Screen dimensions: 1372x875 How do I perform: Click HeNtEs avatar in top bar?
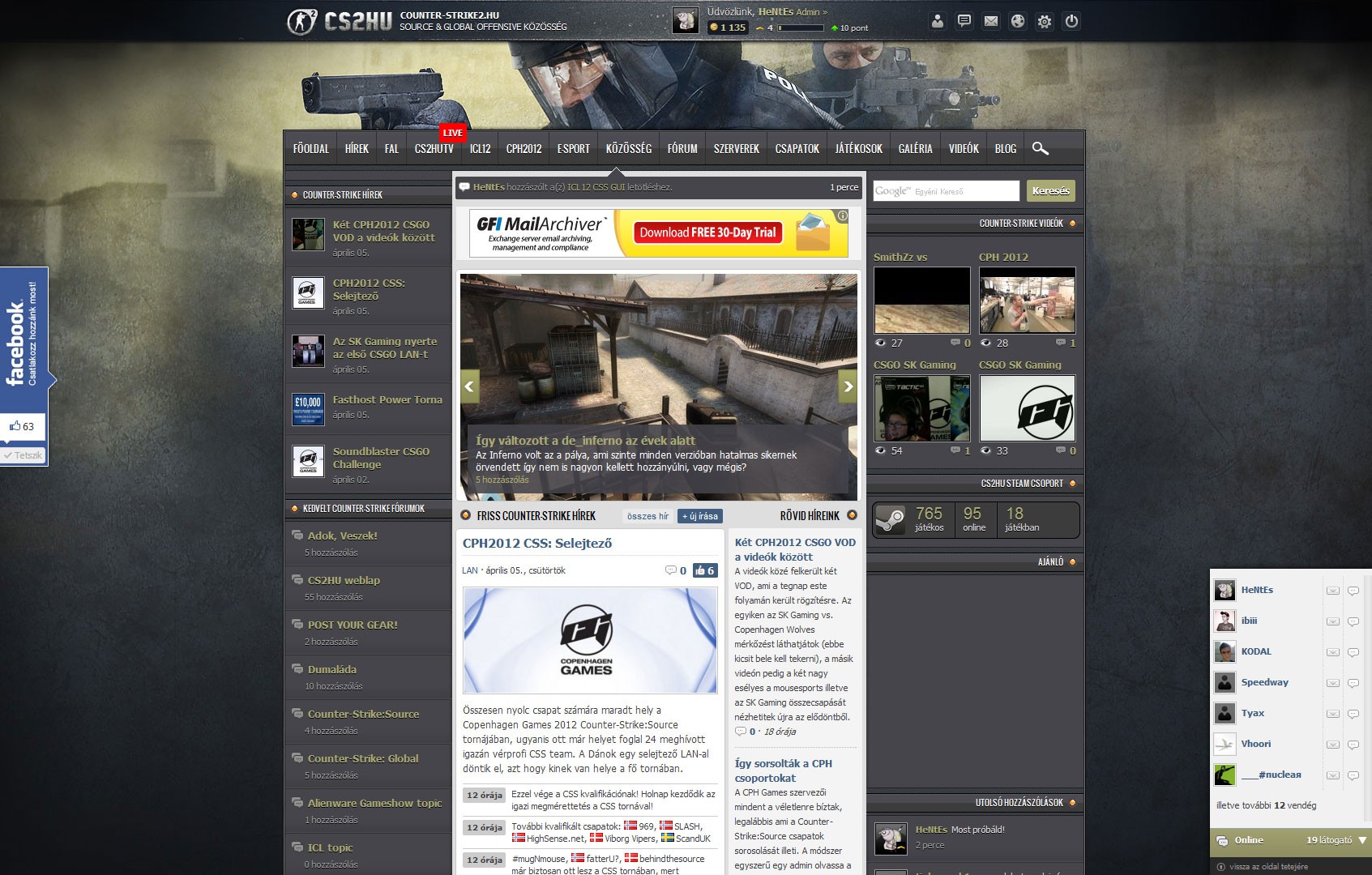686,21
